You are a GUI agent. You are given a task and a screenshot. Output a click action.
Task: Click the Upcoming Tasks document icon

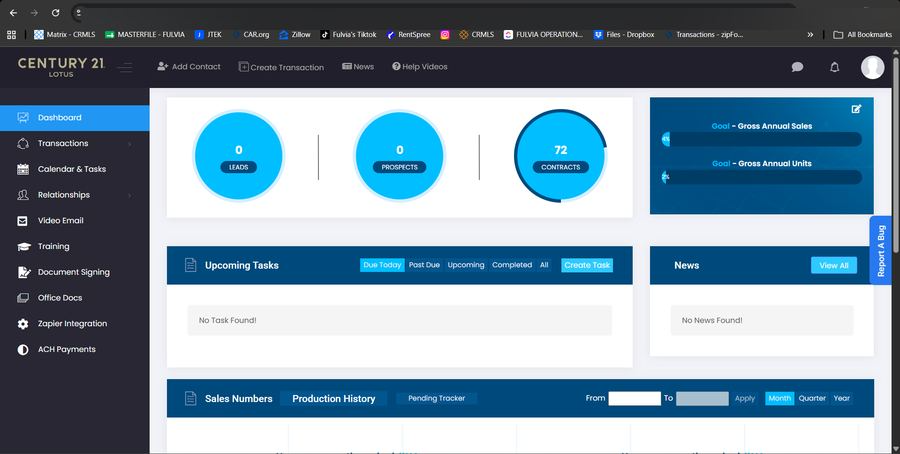click(191, 265)
